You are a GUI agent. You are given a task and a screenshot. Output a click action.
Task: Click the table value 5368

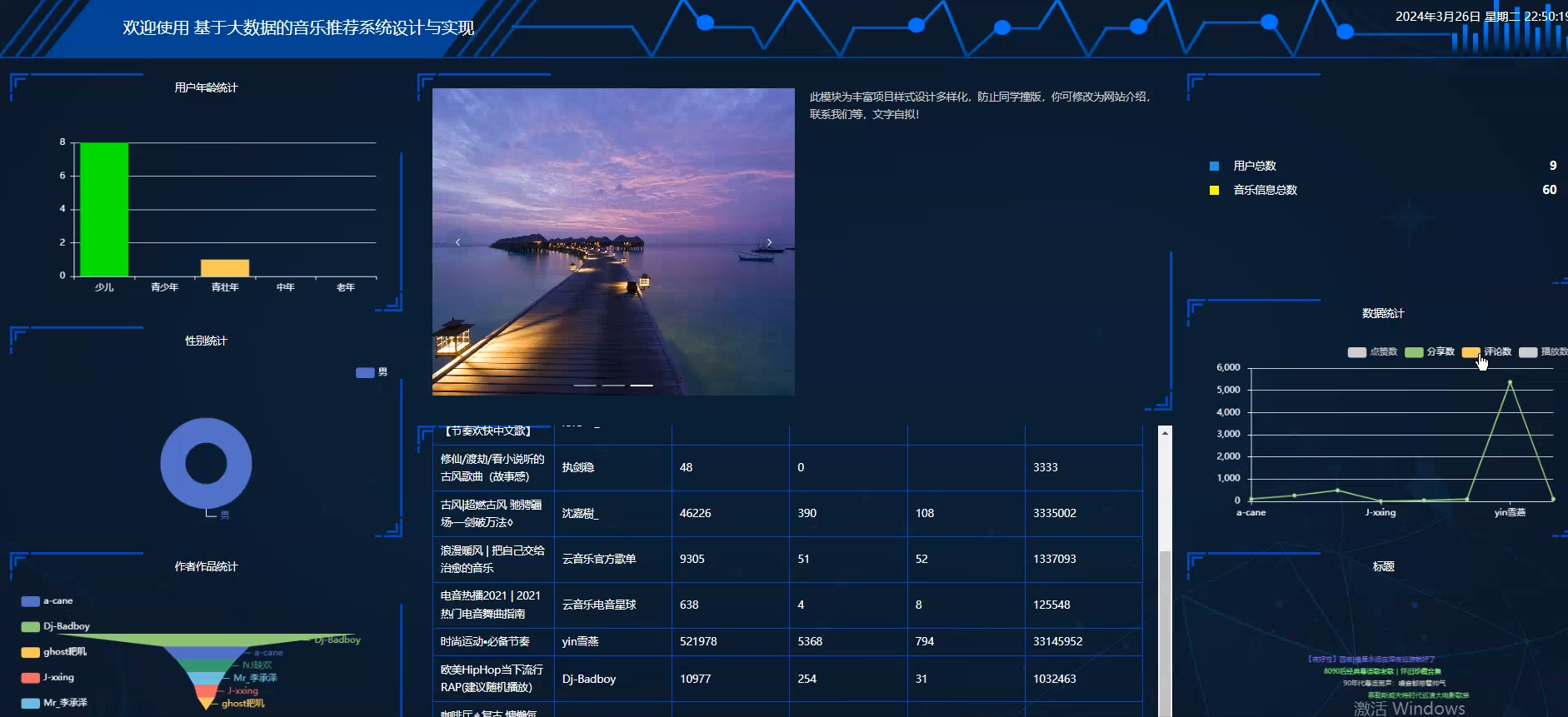click(810, 641)
